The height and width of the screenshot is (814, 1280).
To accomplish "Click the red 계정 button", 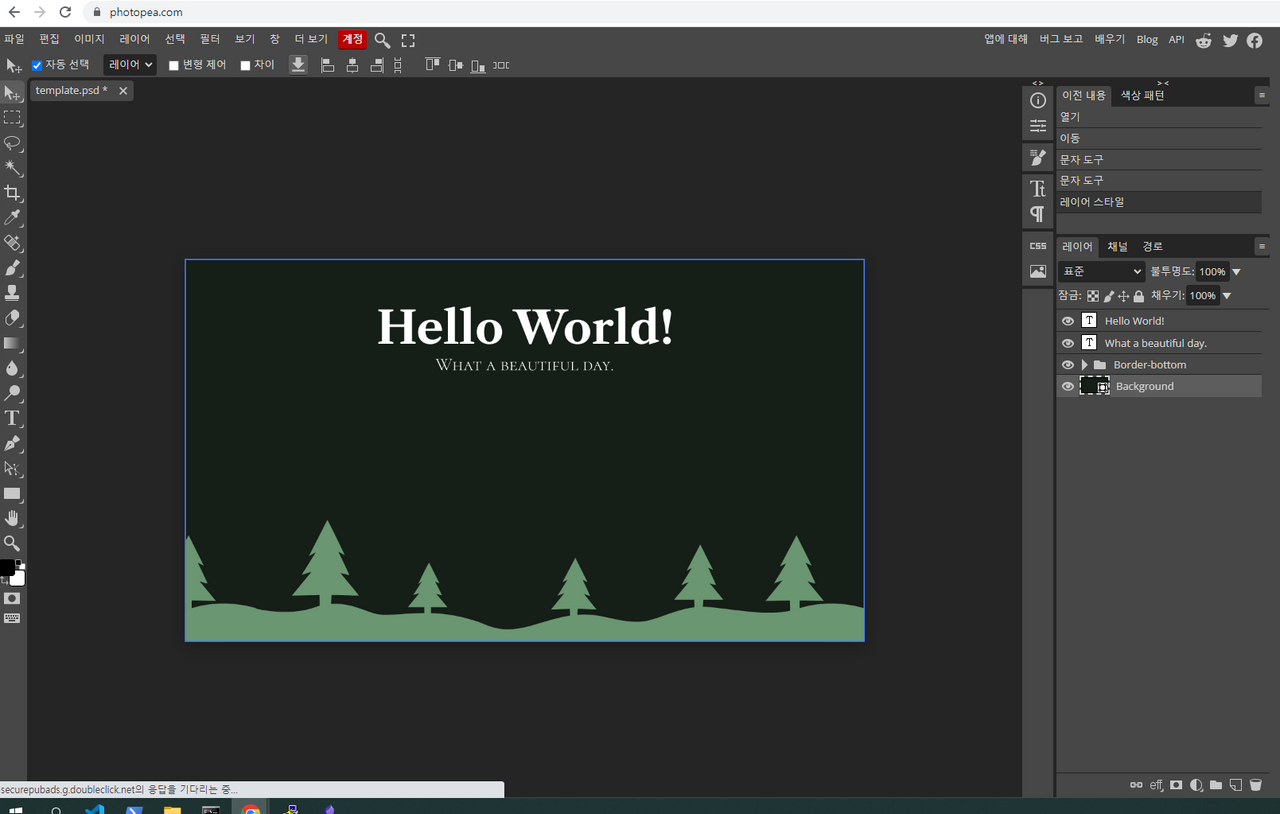I will [352, 39].
